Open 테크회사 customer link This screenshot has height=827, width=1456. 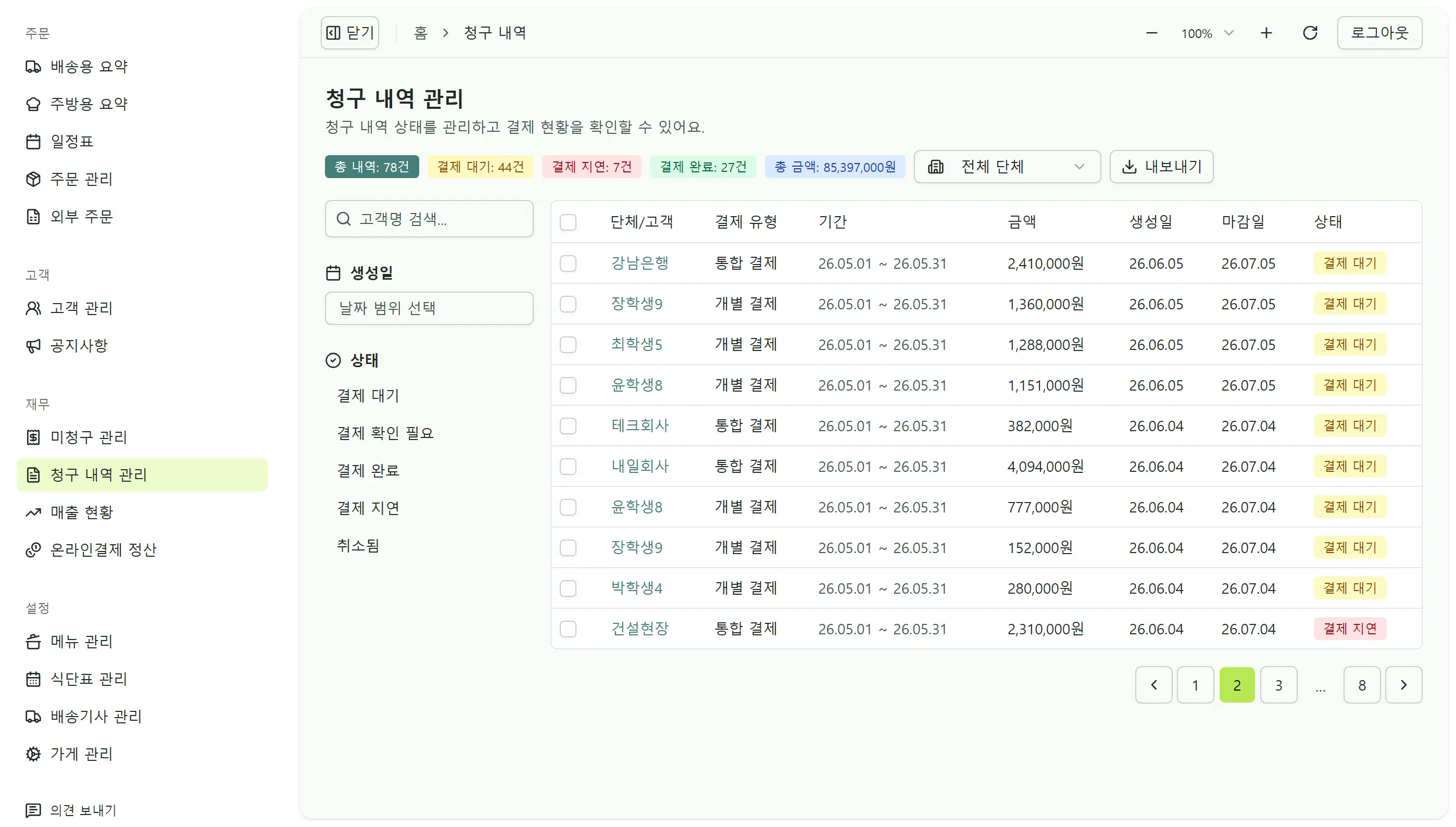[639, 425]
